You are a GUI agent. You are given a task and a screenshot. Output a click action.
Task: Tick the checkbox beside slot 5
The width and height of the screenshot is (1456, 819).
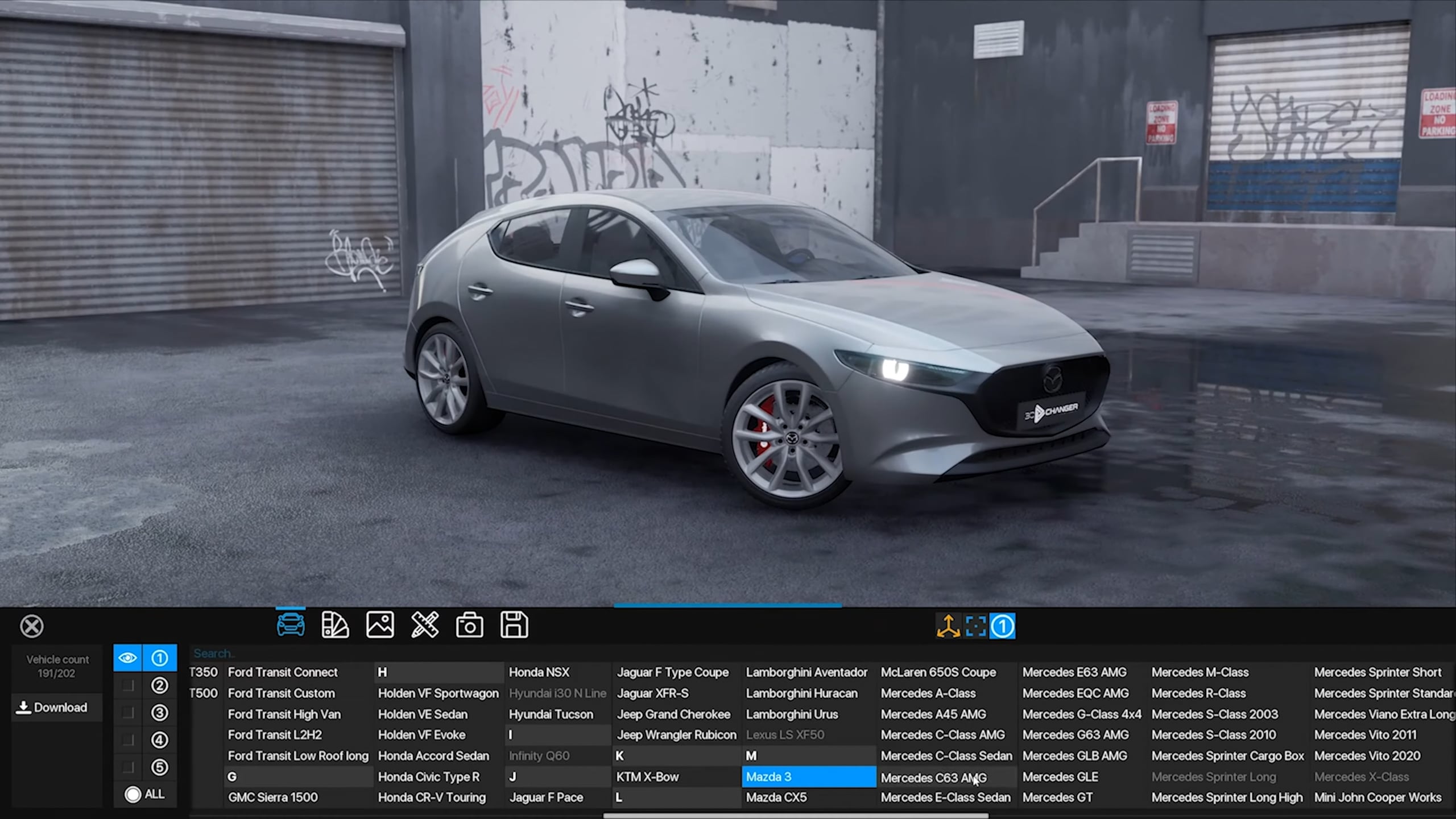(x=128, y=767)
